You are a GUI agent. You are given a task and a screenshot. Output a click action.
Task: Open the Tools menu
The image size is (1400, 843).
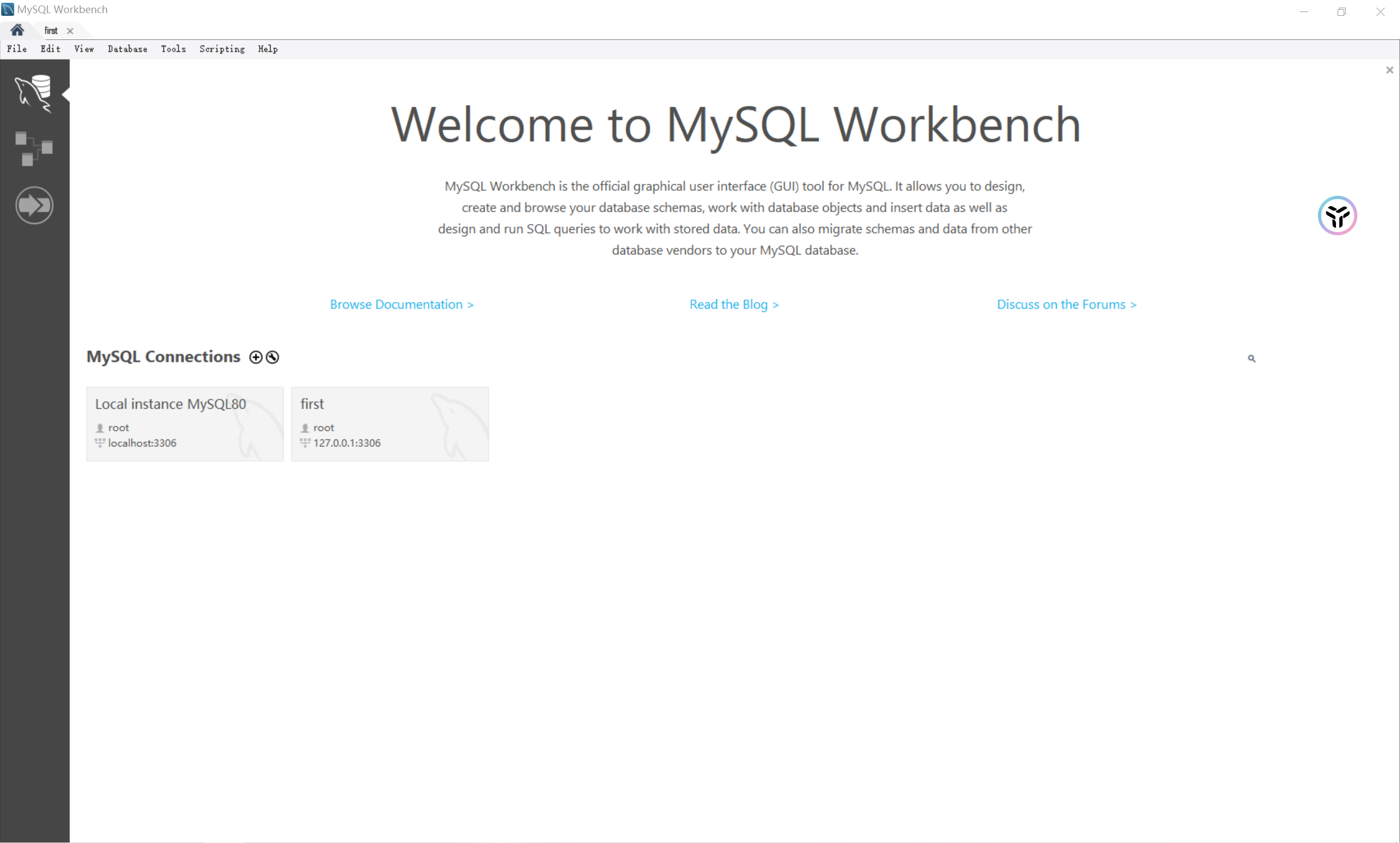pyautogui.click(x=173, y=49)
